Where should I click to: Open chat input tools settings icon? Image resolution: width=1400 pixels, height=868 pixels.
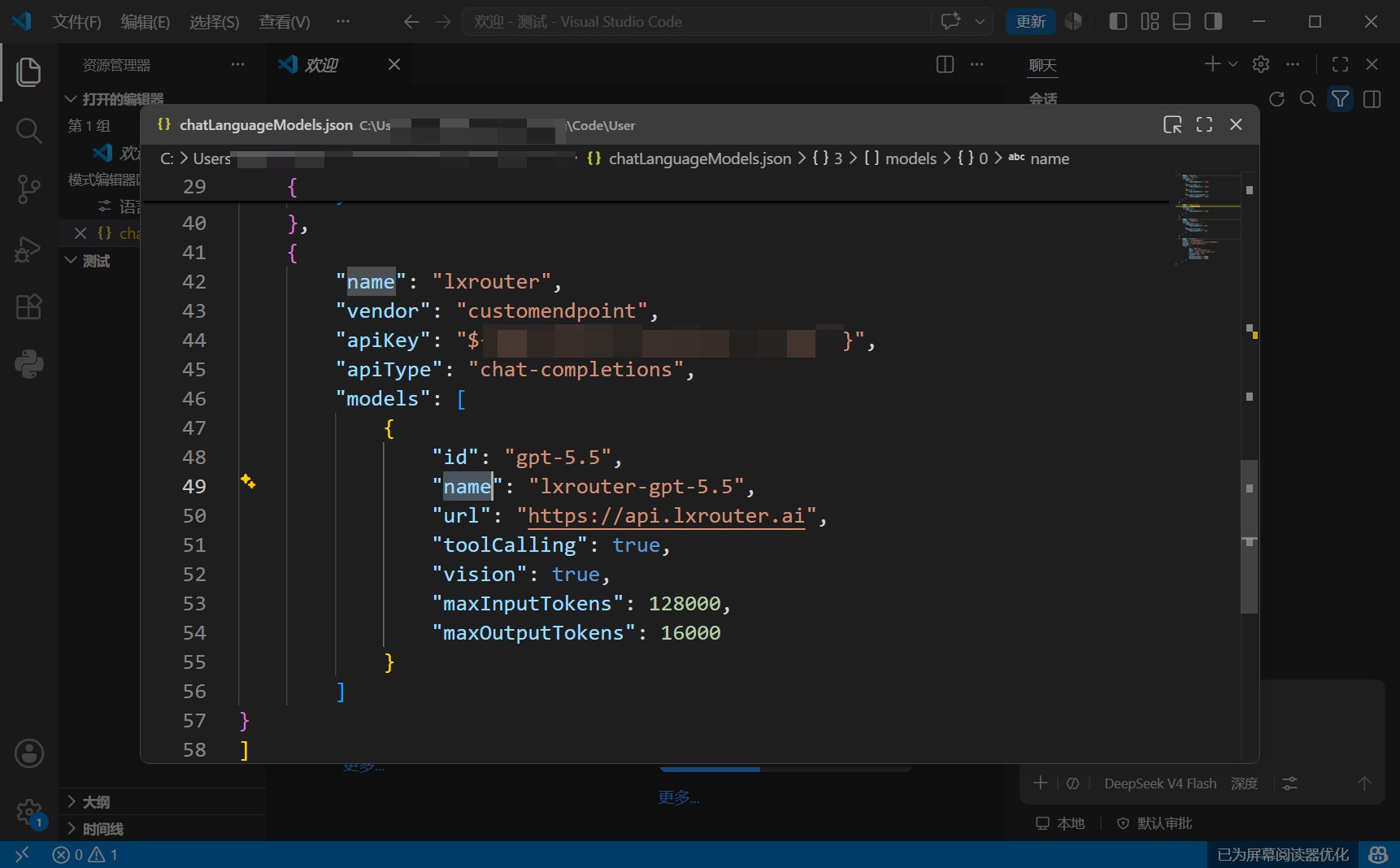click(1289, 783)
